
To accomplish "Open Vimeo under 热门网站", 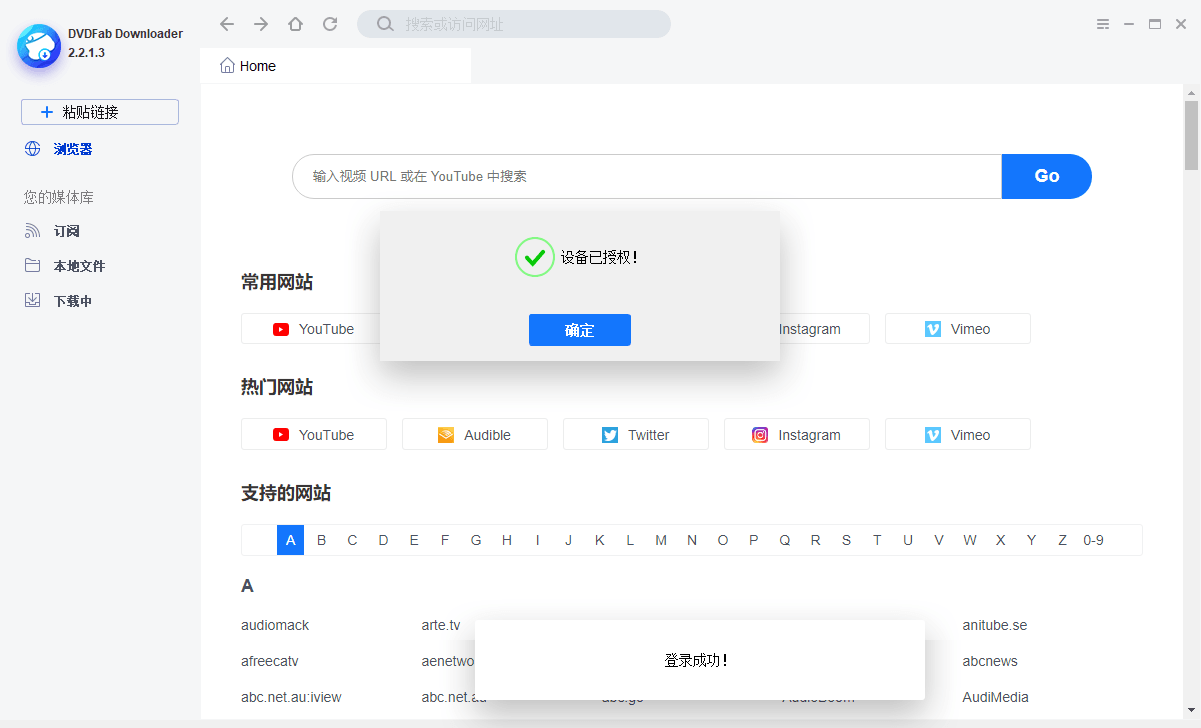I will tap(957, 435).
